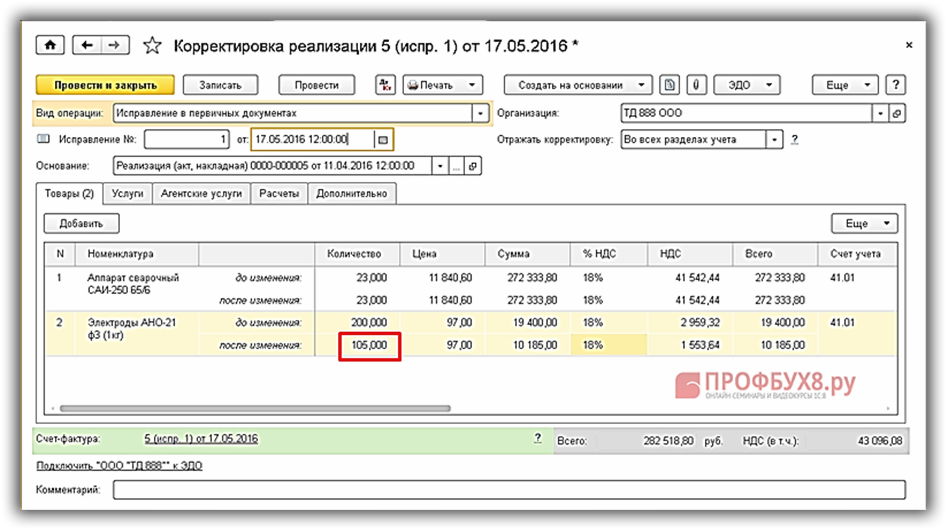Click the open icon next to Организация field
The height and width of the screenshot is (530, 947).
896,113
